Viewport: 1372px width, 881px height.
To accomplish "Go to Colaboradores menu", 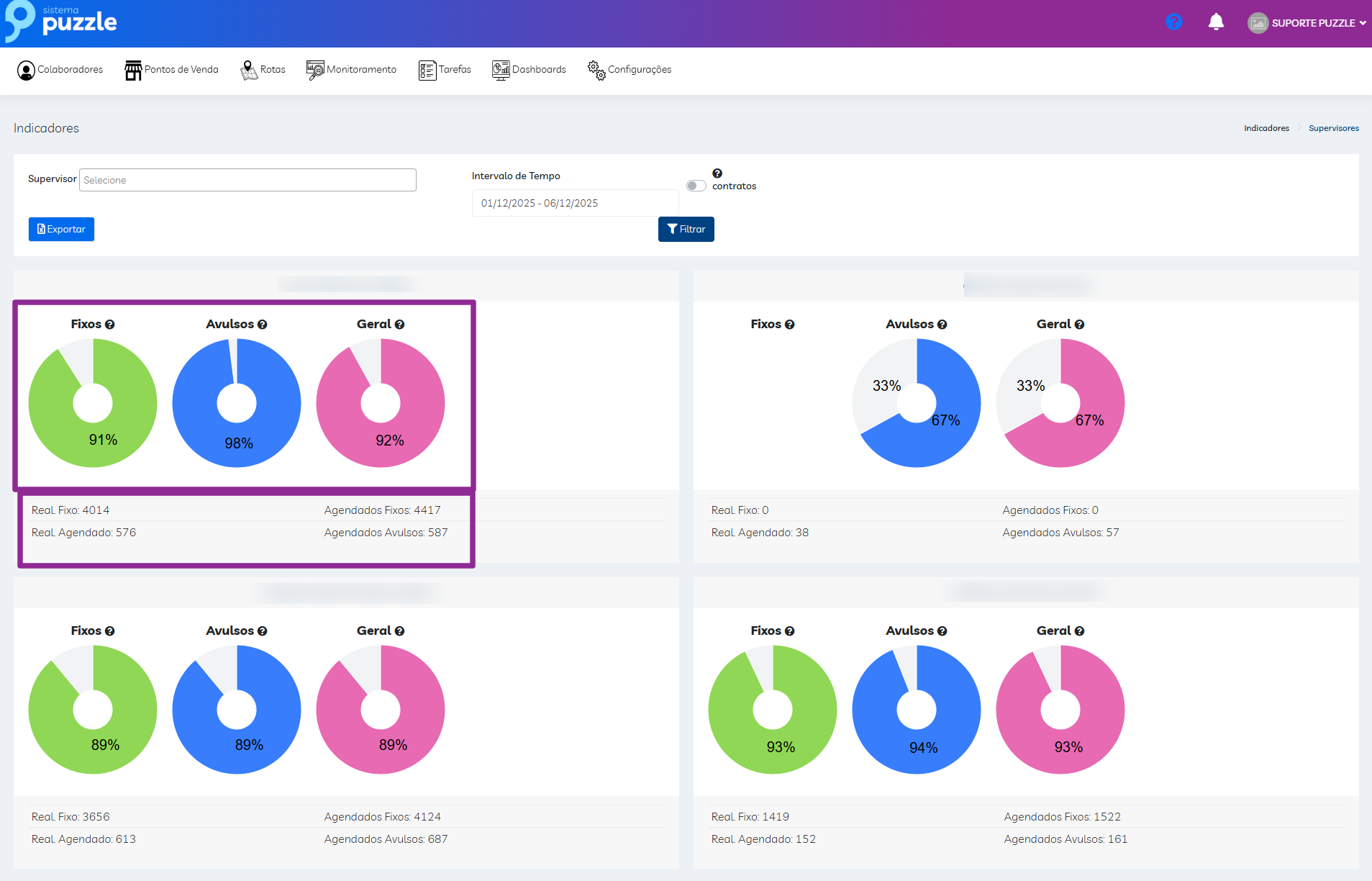I will 60,70.
